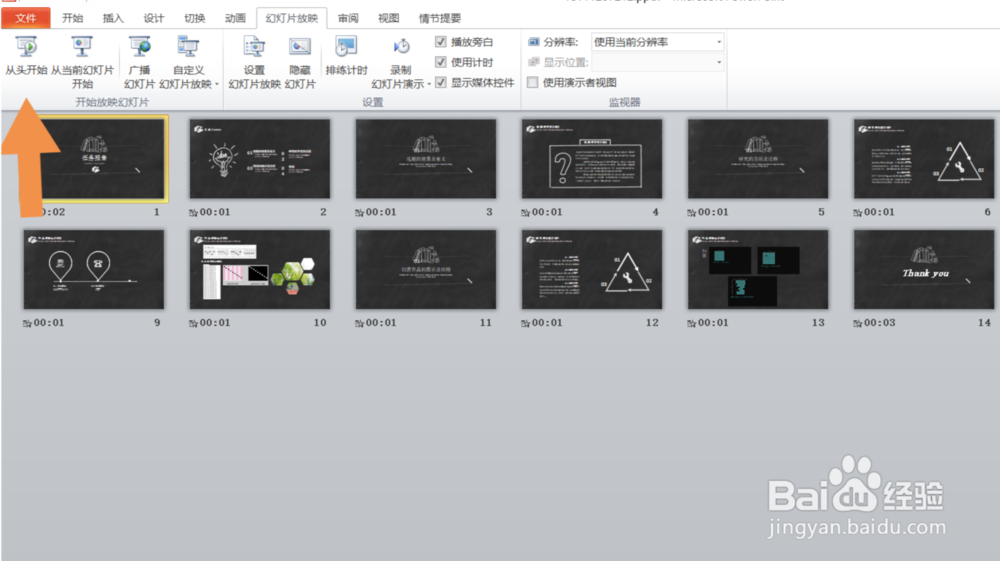Click transition star icon under slide 10
This screenshot has height=561, width=1000.
pos(193,324)
